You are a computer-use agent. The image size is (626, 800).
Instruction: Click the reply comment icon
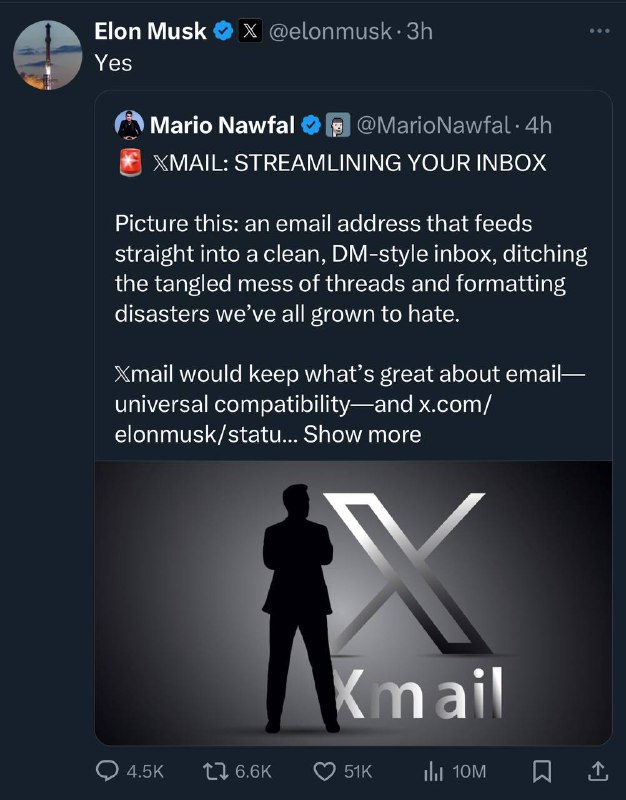coord(107,771)
